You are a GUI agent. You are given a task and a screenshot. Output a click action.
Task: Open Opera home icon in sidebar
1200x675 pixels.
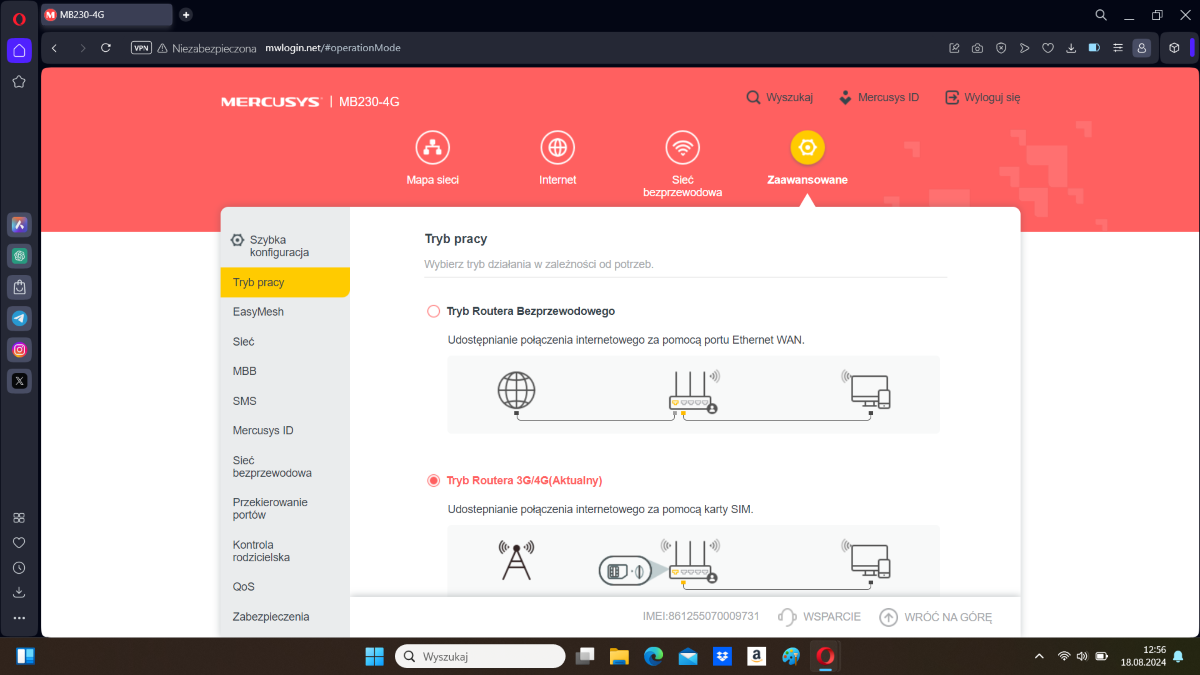pos(19,50)
